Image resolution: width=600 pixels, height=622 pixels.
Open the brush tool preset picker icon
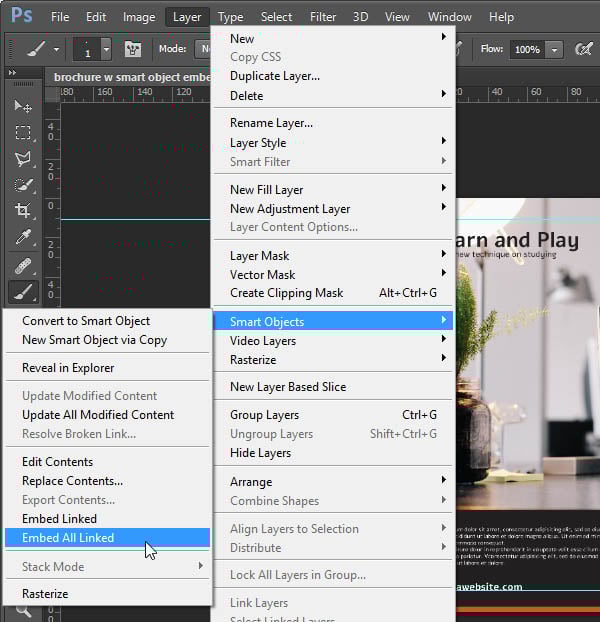(x=36, y=49)
